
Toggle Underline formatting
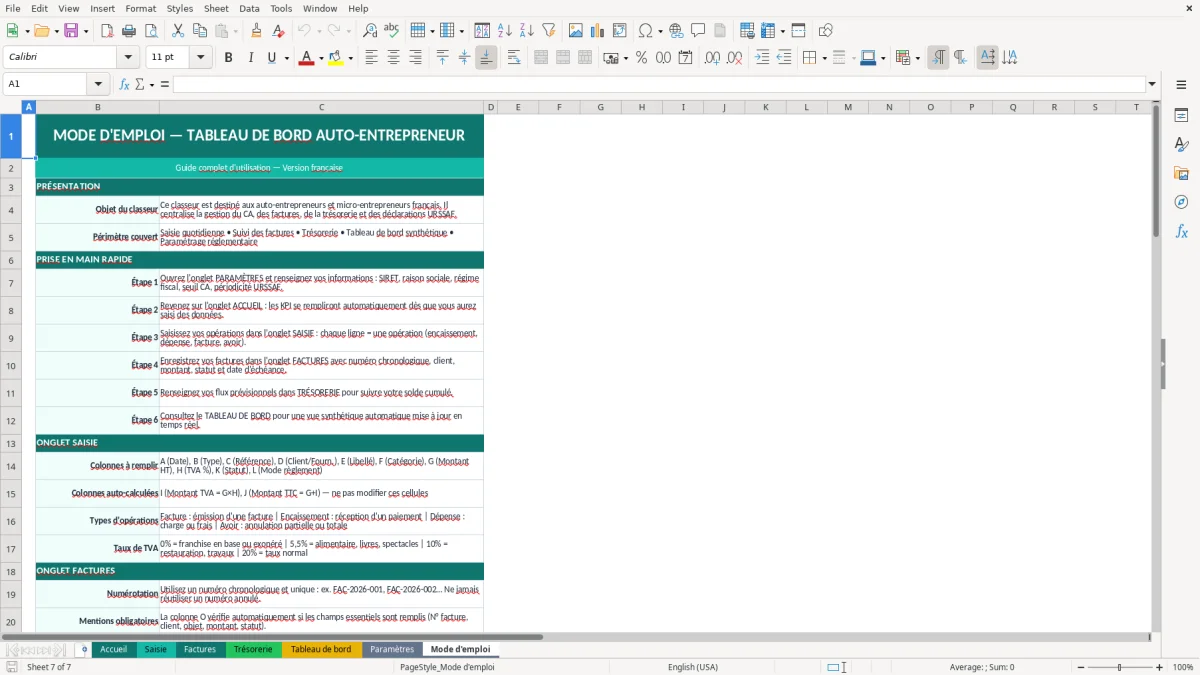(x=271, y=58)
